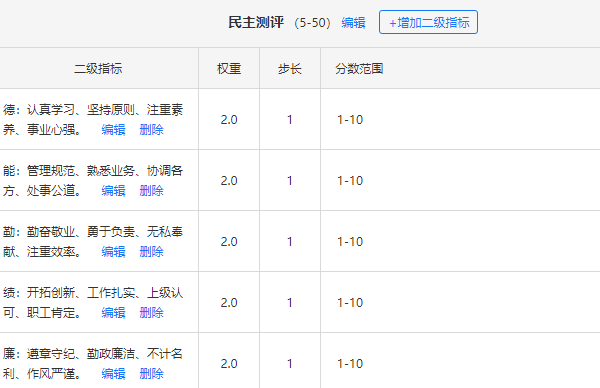Click weight 2.0 in the 德 row
The width and height of the screenshot is (600, 388).
pyautogui.click(x=229, y=120)
